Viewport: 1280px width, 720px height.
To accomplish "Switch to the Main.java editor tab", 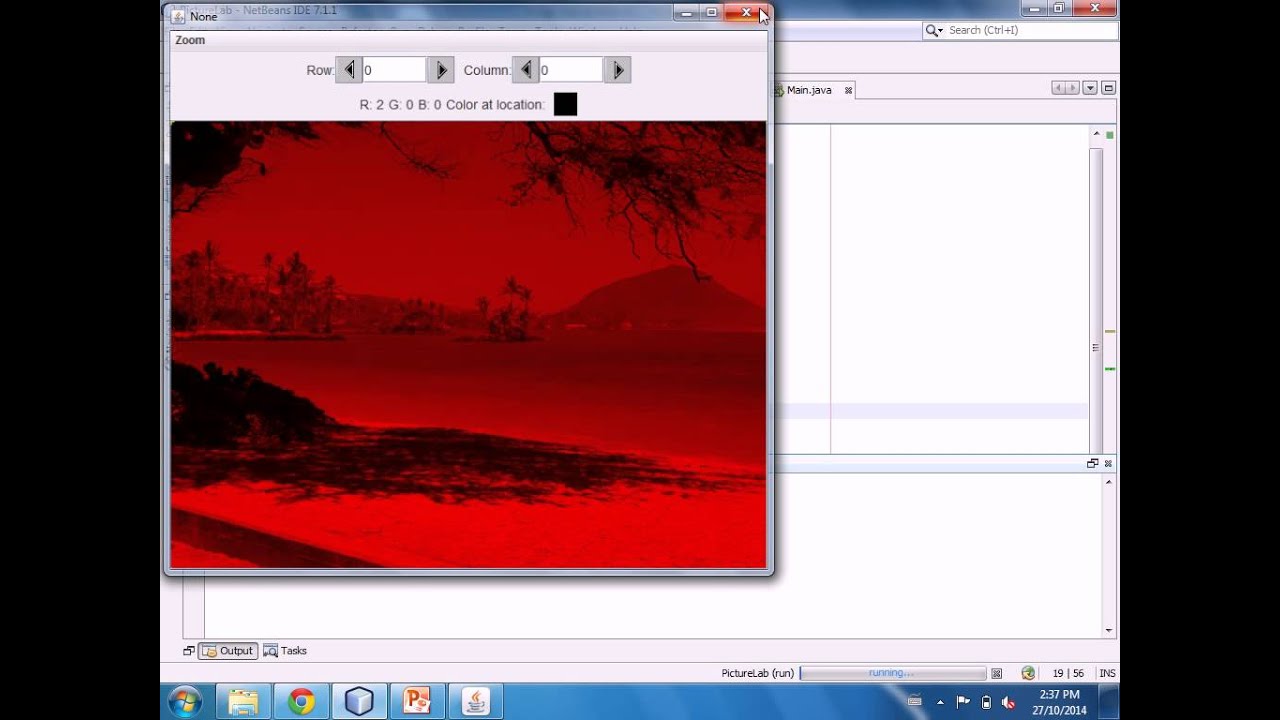I will tap(808, 90).
